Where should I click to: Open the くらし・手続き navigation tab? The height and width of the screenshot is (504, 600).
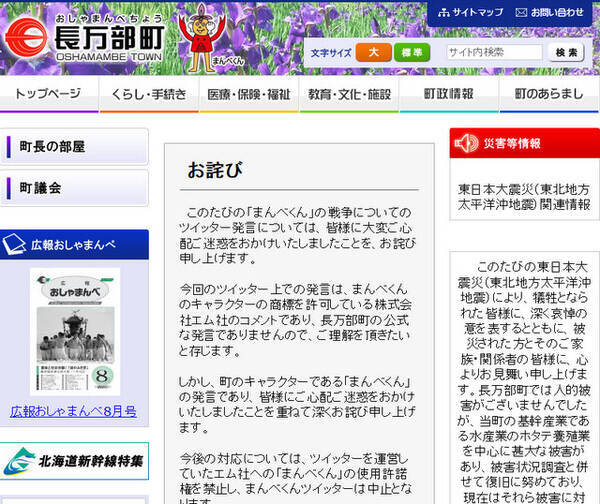coord(148,94)
